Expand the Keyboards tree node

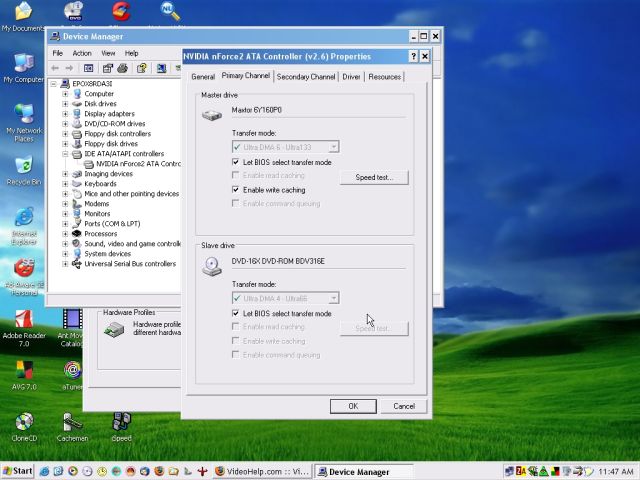tap(65, 184)
